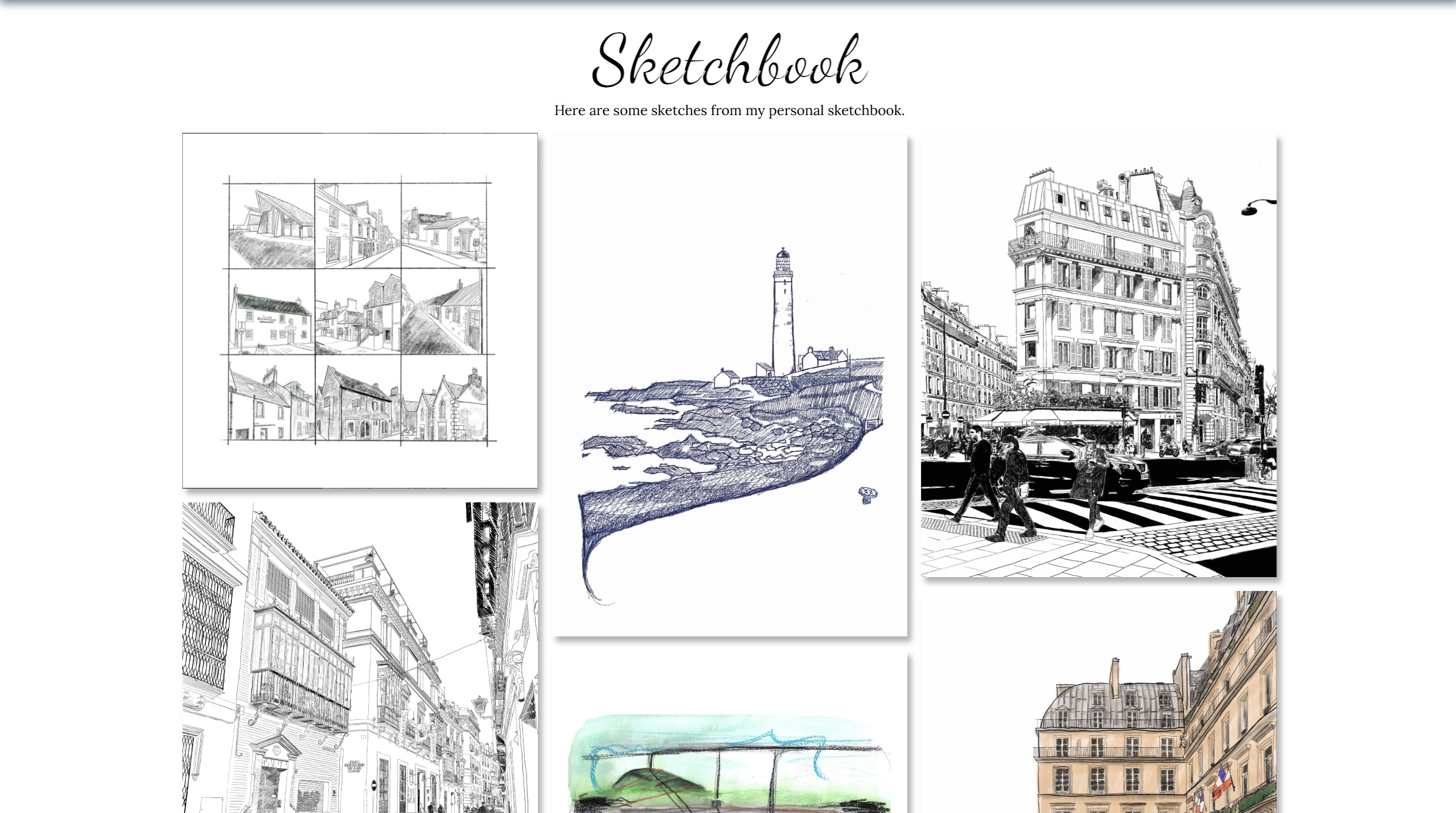Open the Paris corner building street sketch
The image size is (1456, 813).
point(1098,354)
